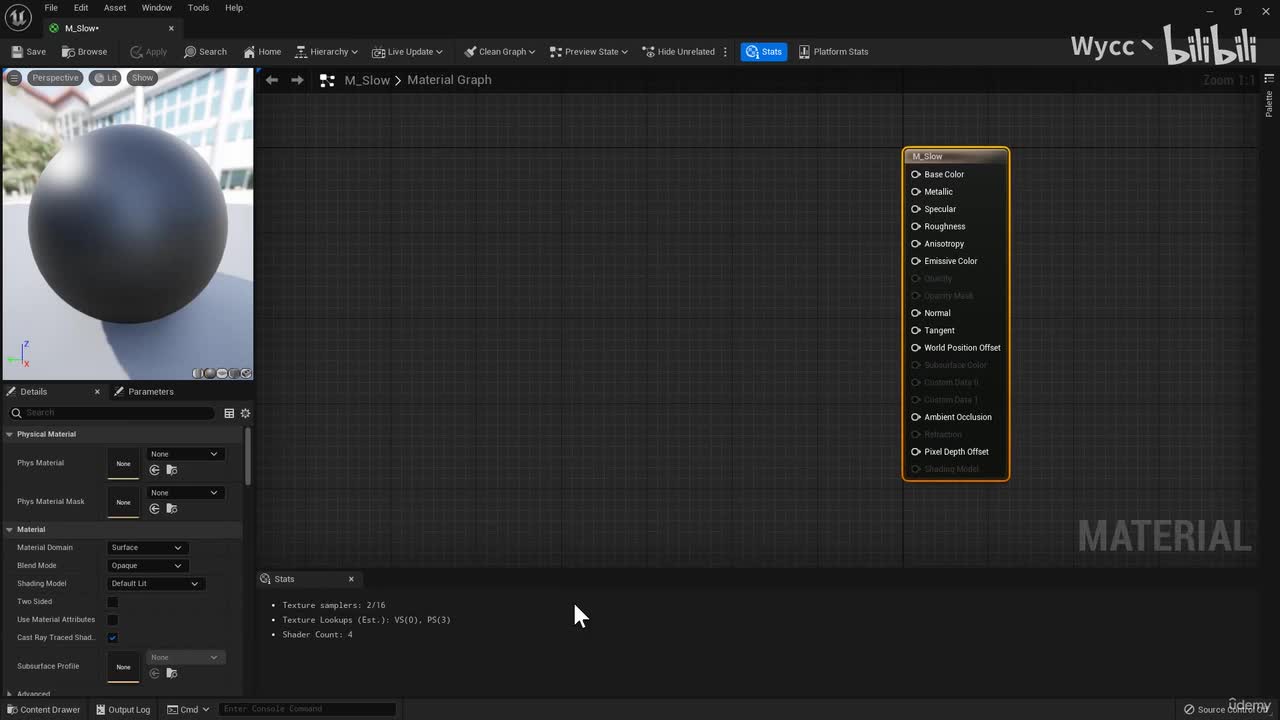Navigate back in graph history
This screenshot has height=720, width=1280.
pos(272,80)
